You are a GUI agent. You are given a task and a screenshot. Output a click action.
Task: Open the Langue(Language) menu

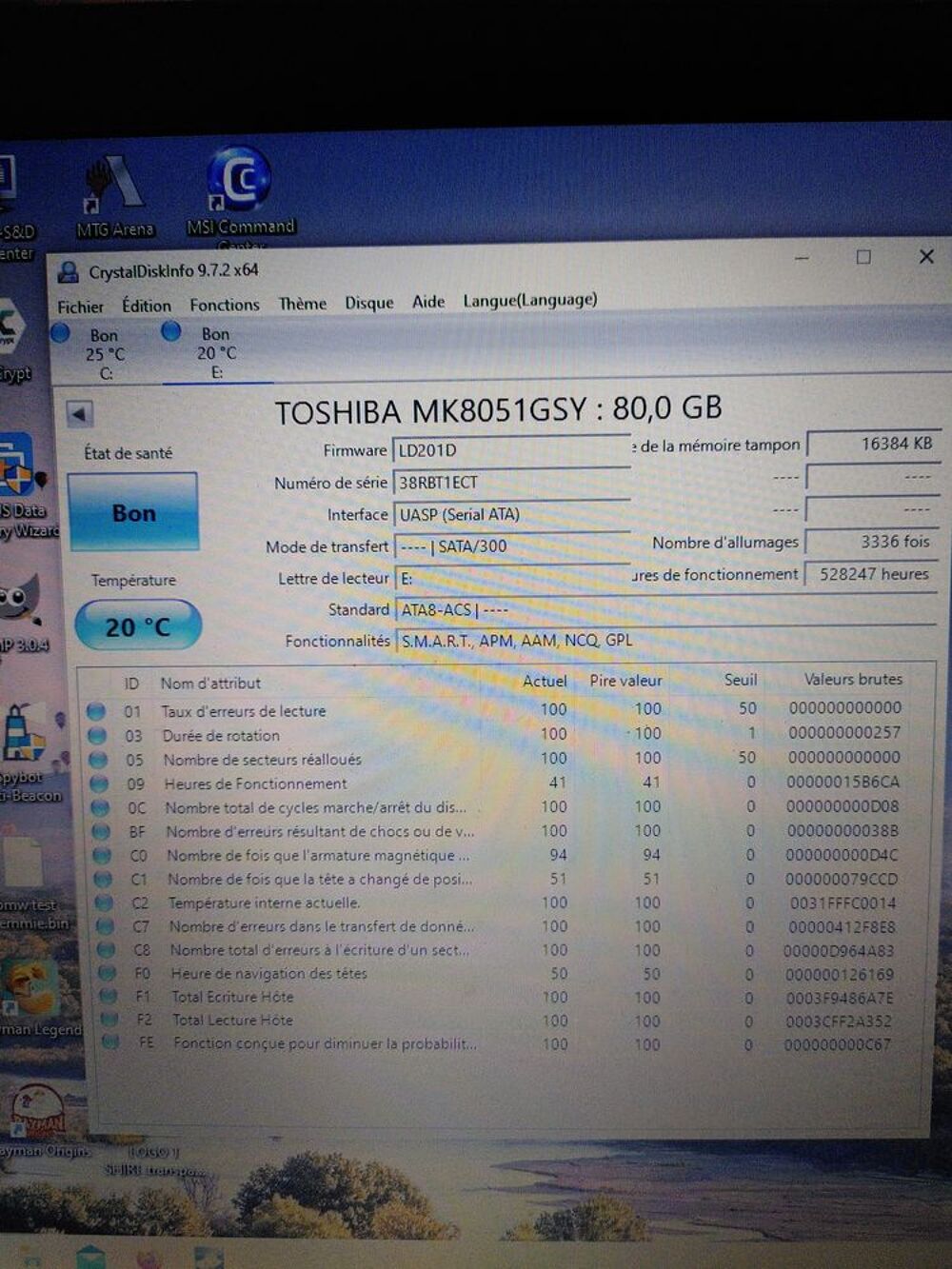click(x=530, y=300)
